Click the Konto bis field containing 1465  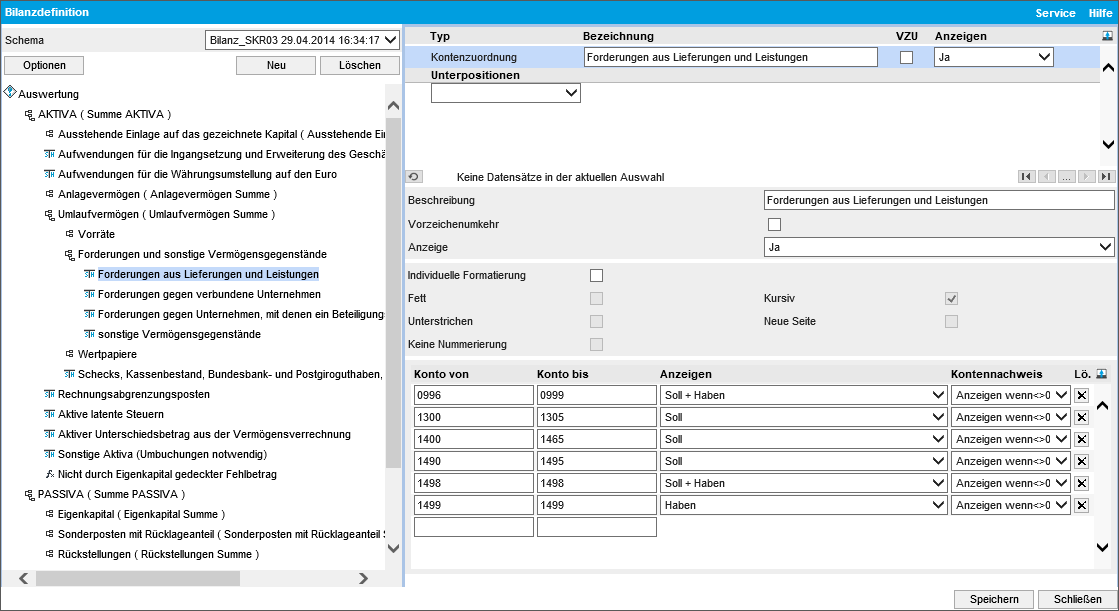[x=597, y=440]
